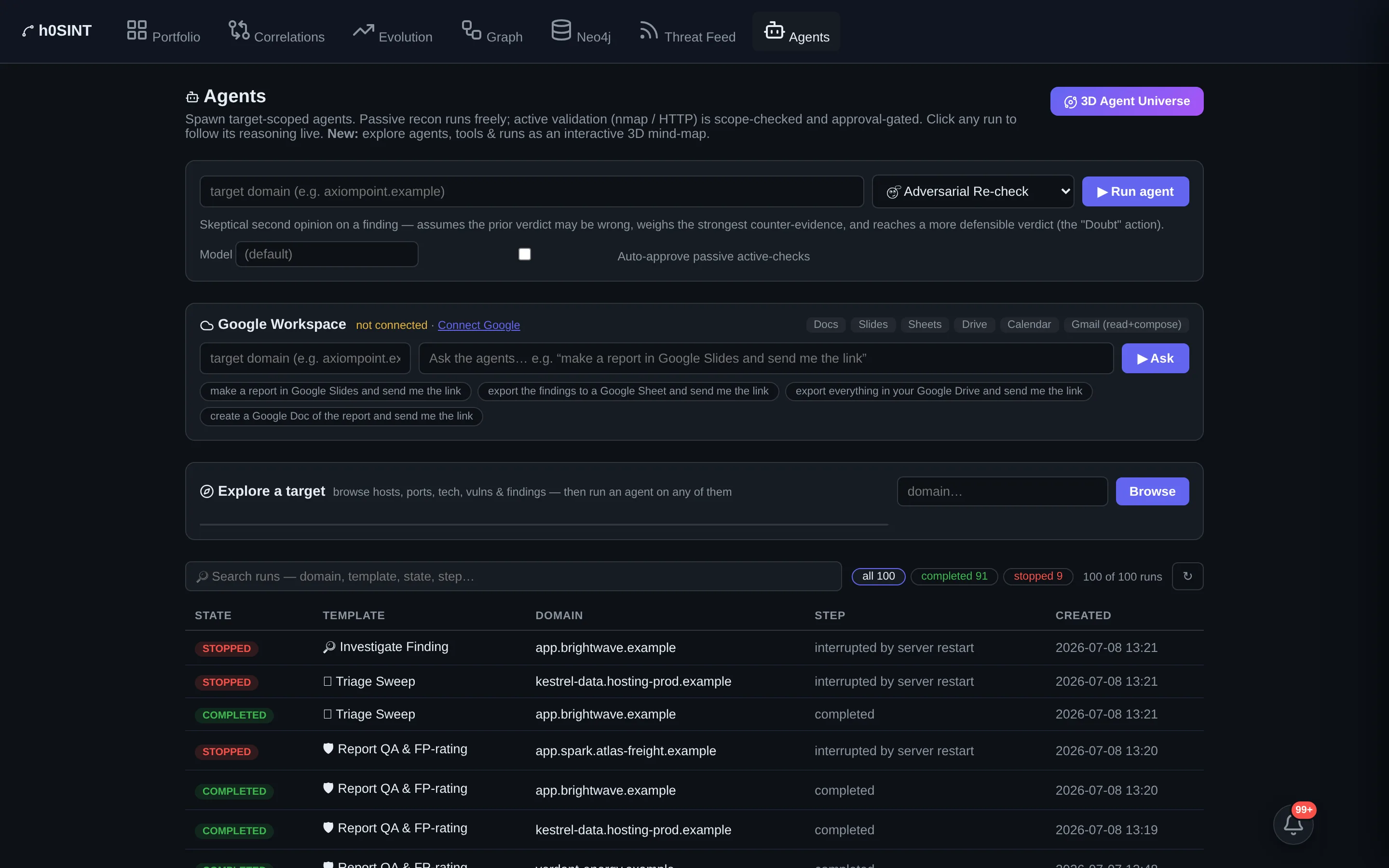Switch to the Neo4j tab
This screenshot has height=868, width=1389.
click(581, 31)
